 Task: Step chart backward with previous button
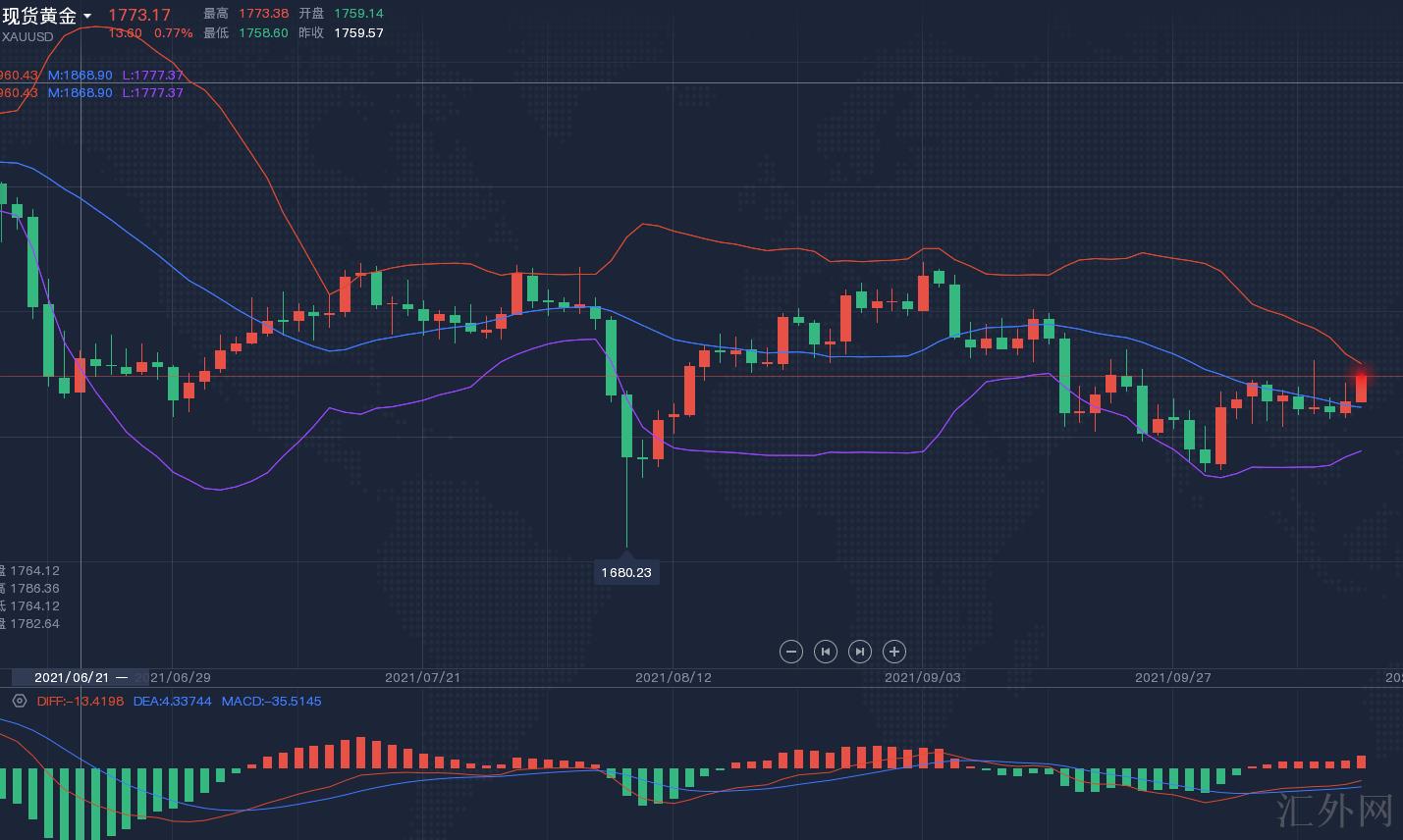pyautogui.click(x=825, y=652)
